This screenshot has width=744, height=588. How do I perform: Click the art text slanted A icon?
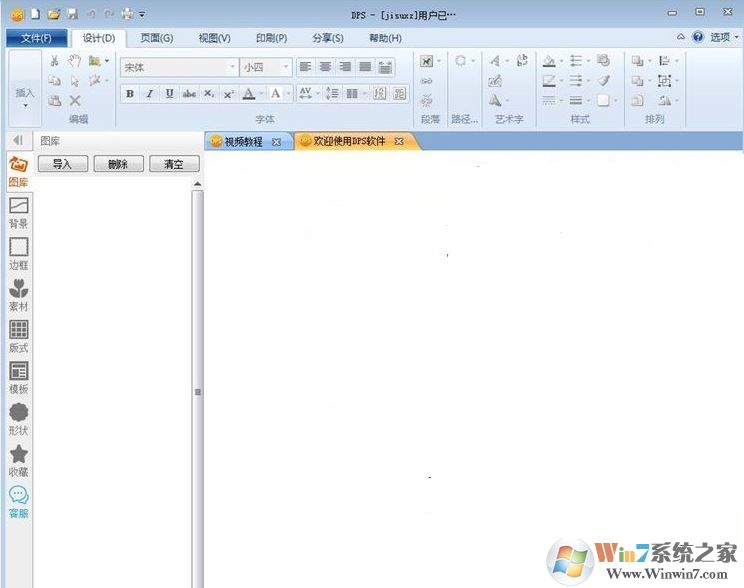495,61
